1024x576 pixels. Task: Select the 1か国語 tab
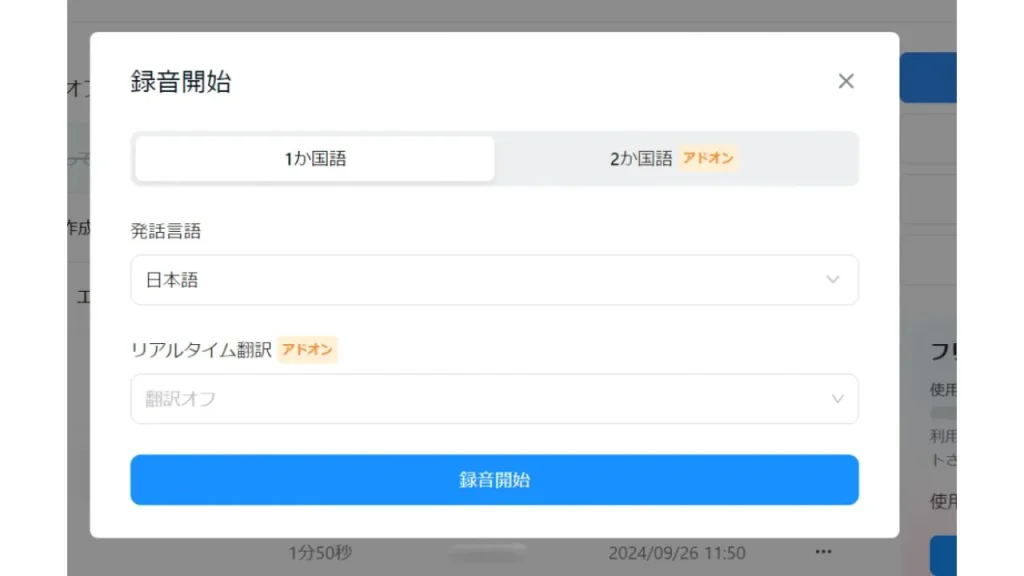(315, 159)
